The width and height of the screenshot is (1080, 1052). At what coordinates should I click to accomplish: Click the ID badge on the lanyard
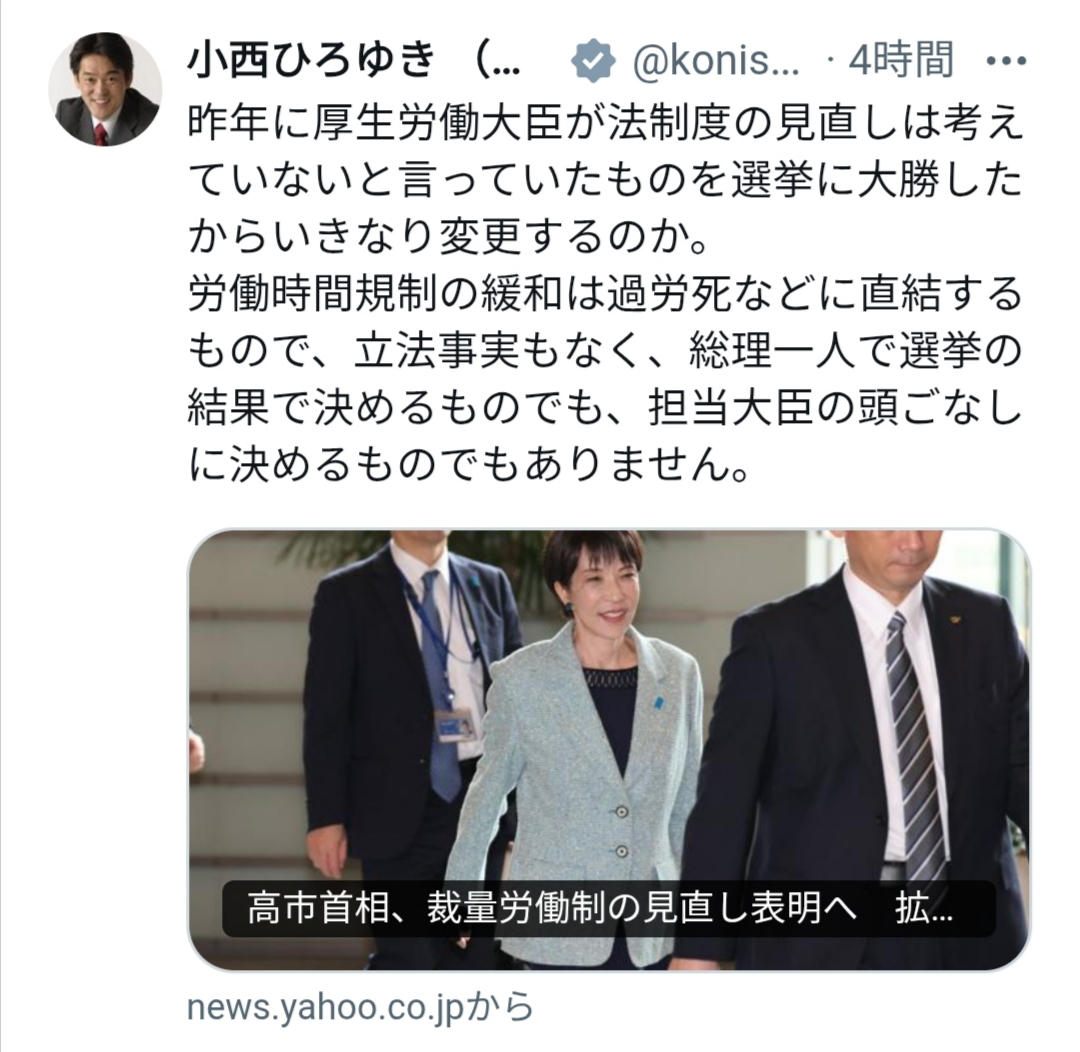[x=457, y=725]
